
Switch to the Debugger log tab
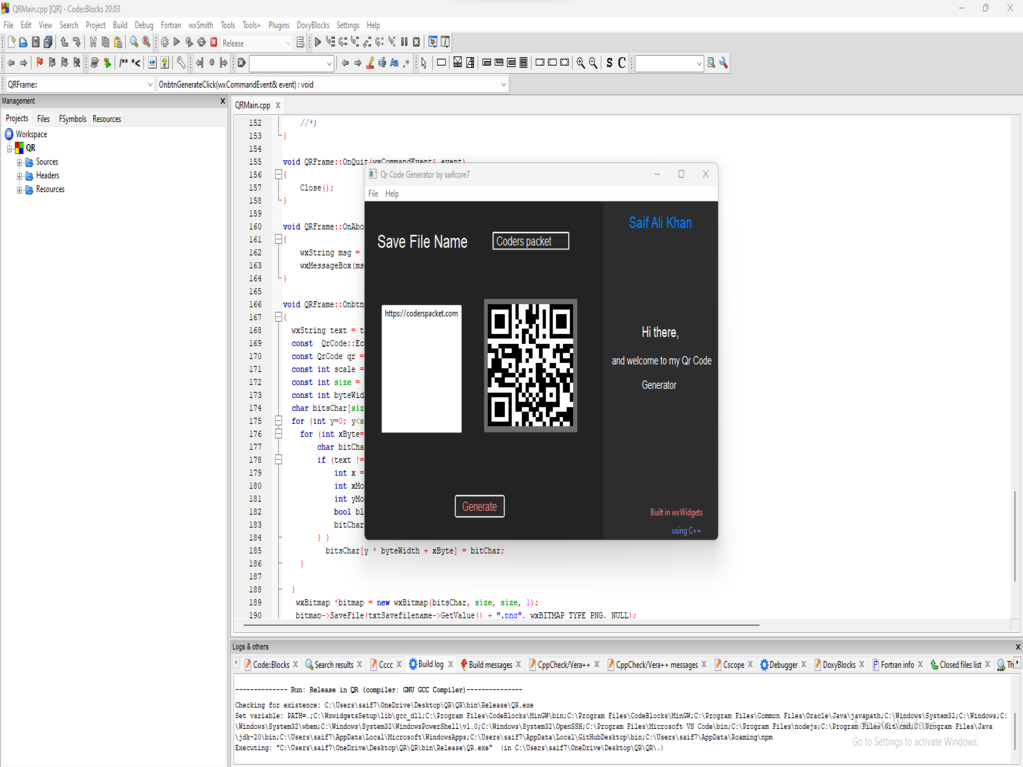click(783, 665)
